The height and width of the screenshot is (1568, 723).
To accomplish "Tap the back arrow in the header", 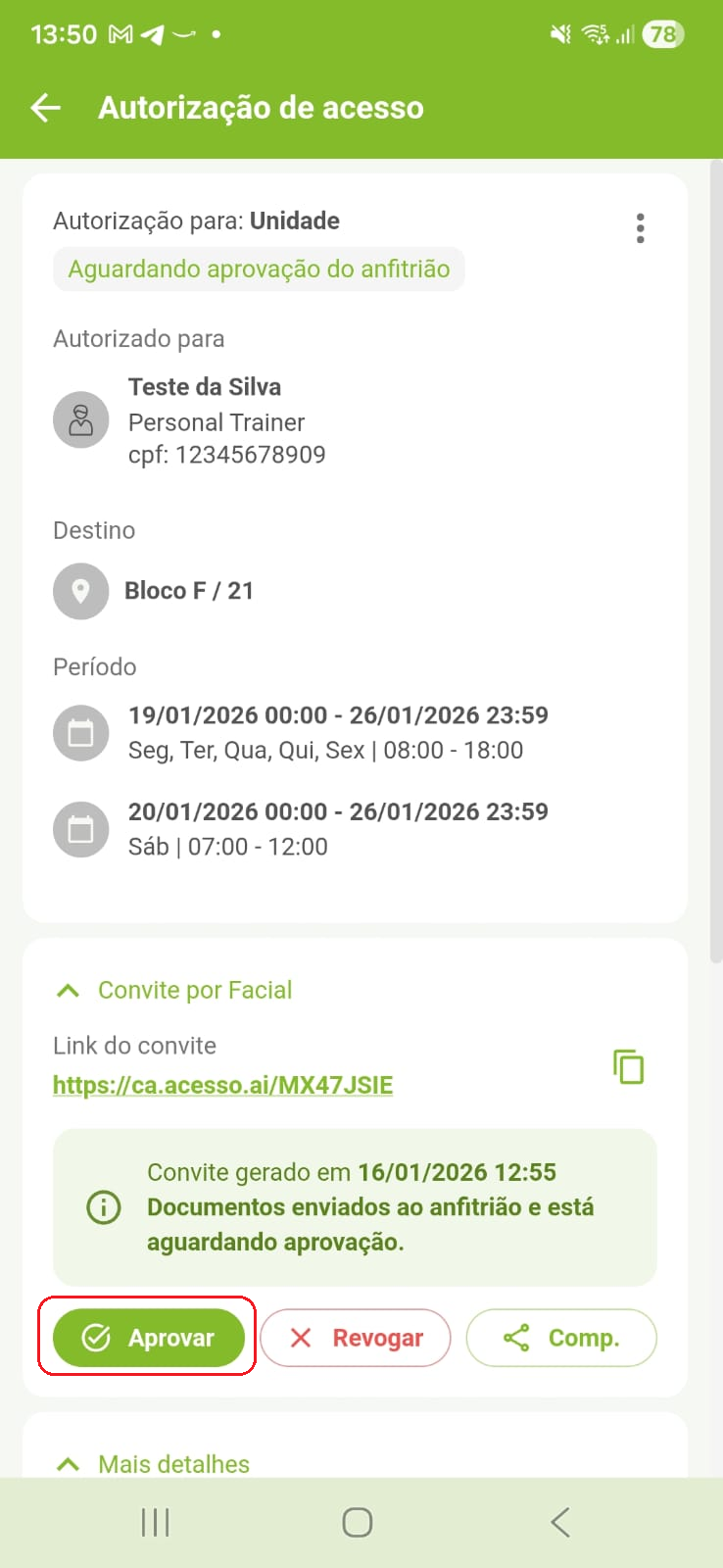I will [x=46, y=108].
